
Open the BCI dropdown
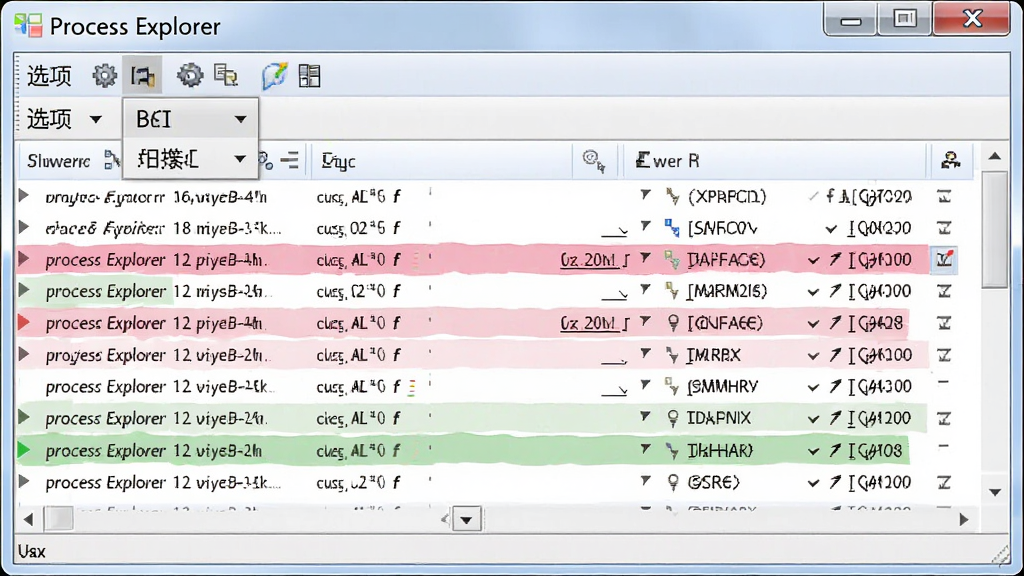(191, 119)
